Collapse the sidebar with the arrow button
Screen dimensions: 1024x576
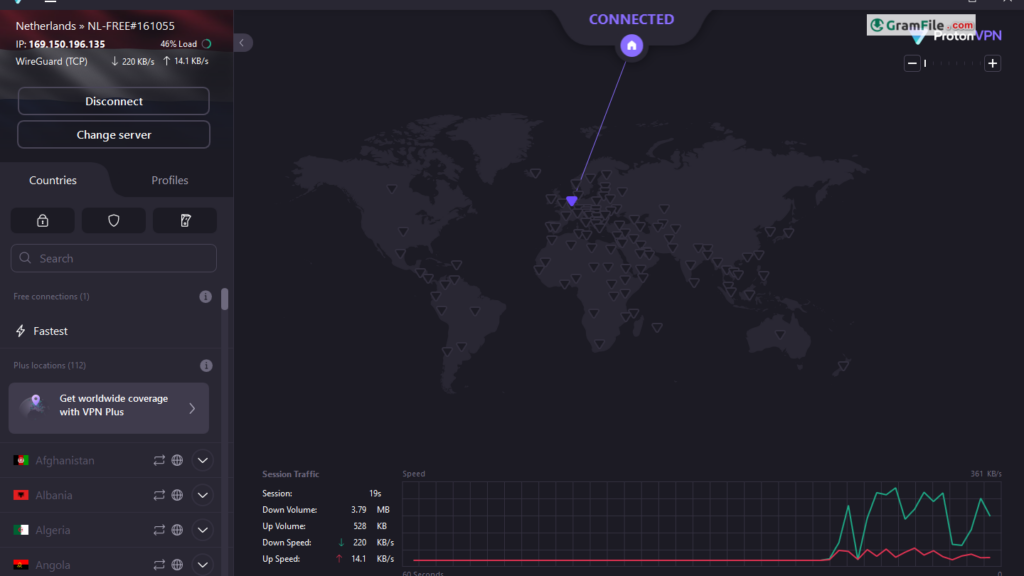(243, 43)
